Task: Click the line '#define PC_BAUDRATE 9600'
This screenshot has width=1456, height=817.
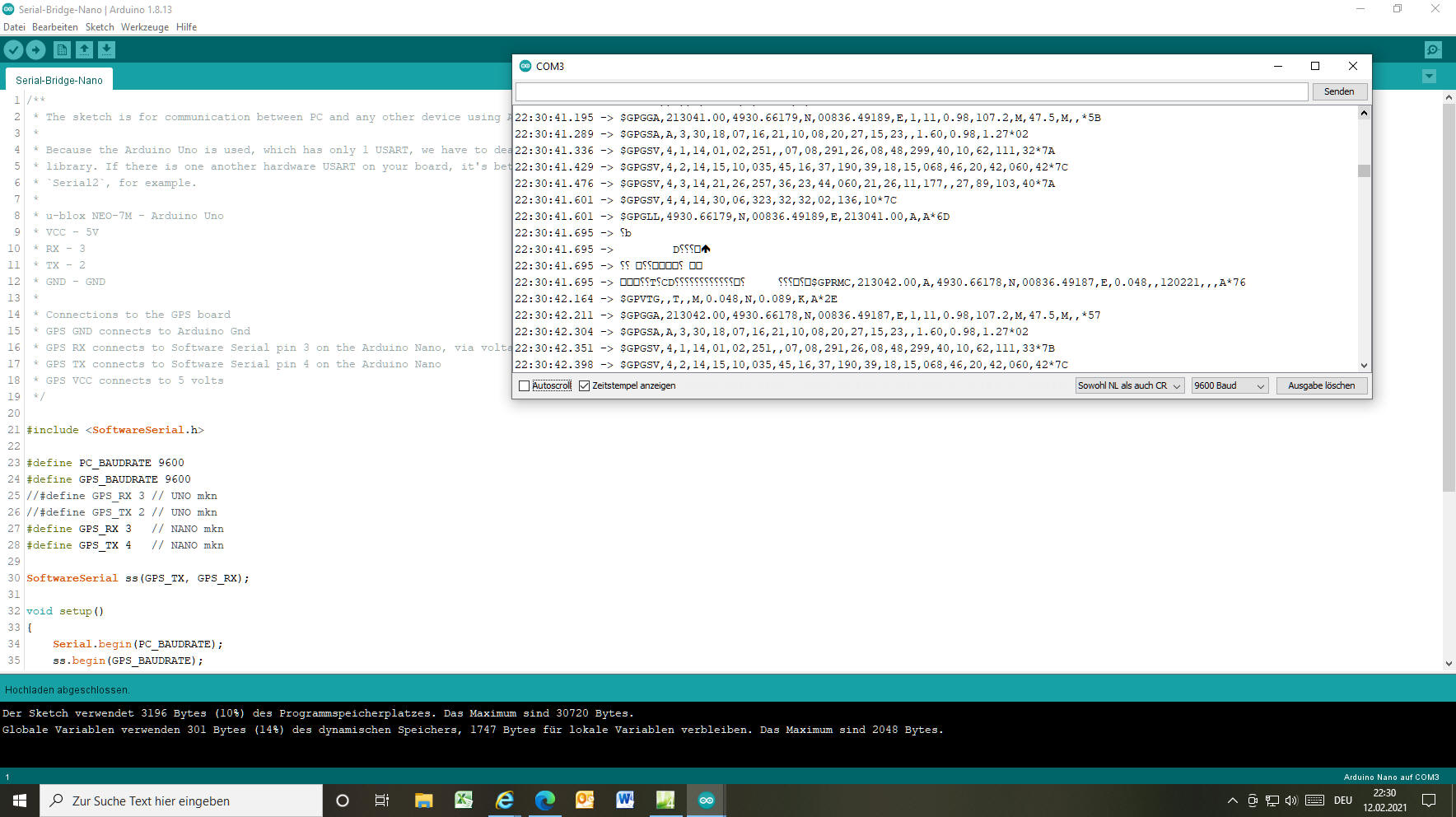Action: (x=105, y=463)
